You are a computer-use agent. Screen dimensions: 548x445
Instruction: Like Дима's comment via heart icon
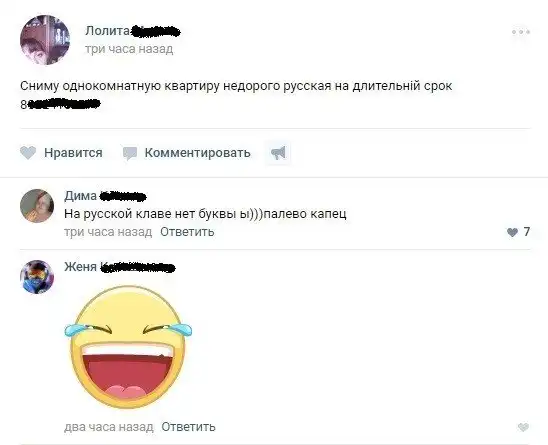click(x=512, y=232)
